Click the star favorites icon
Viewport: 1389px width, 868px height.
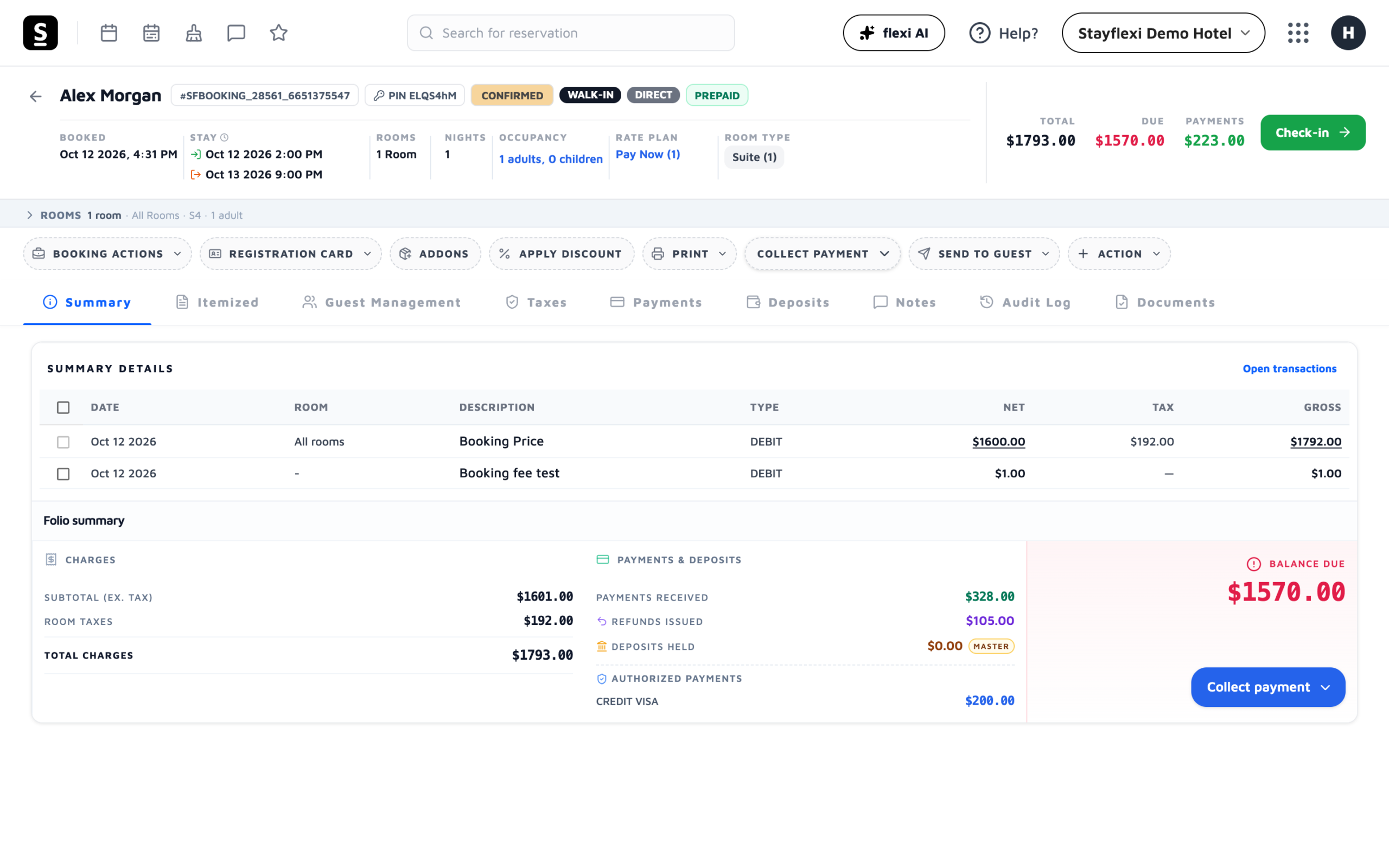point(279,33)
